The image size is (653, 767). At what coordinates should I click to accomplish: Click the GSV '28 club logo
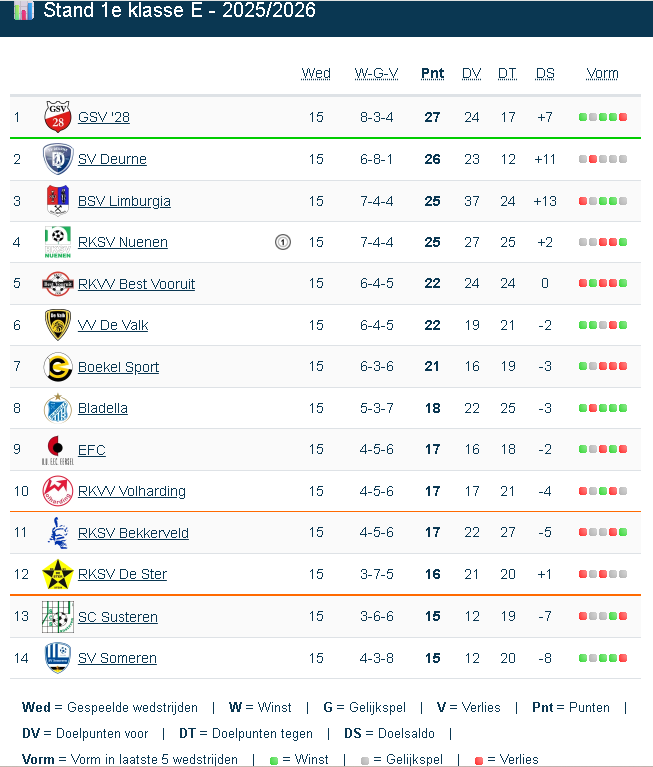(57, 117)
